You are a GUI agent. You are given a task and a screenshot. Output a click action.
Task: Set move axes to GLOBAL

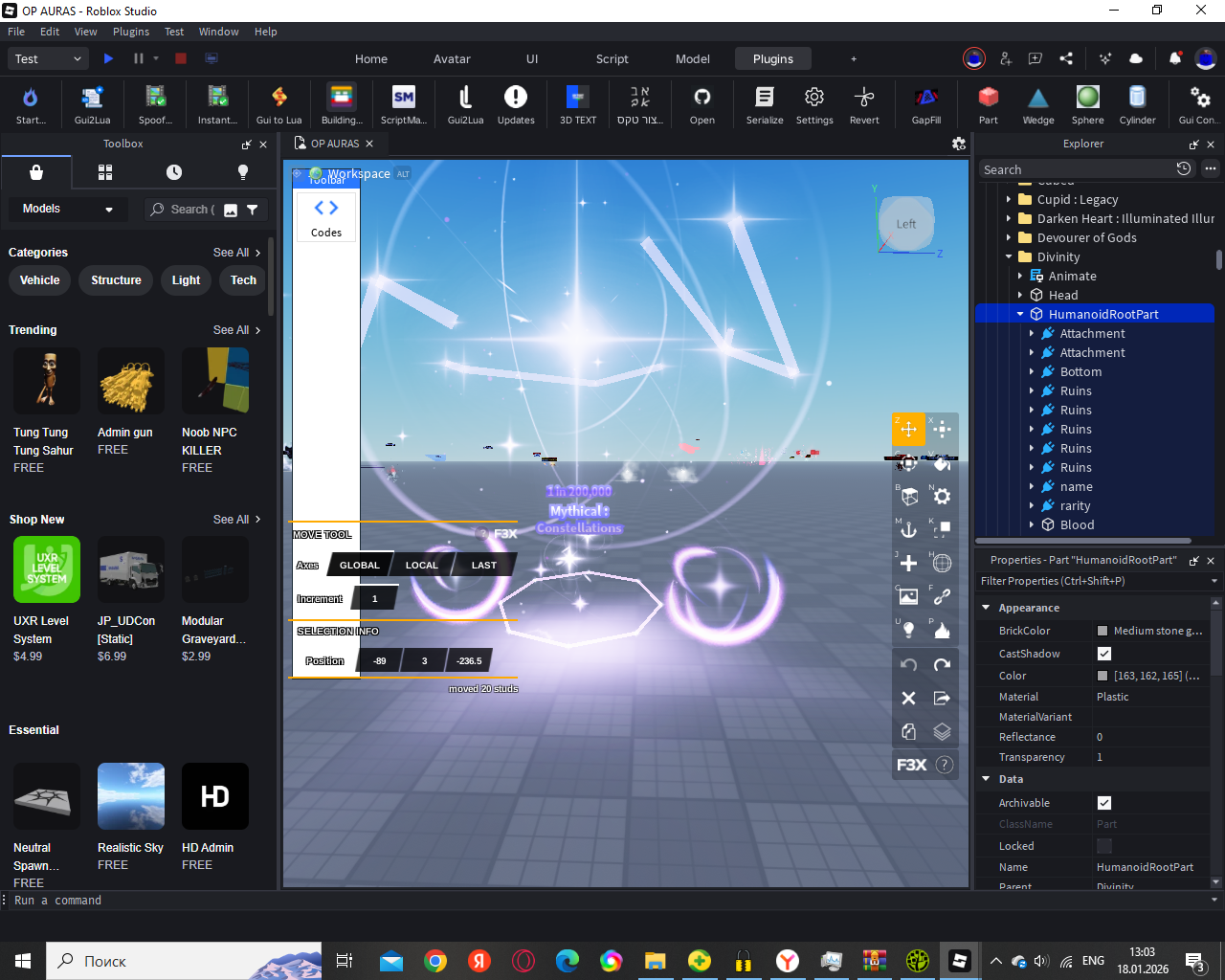[x=359, y=565]
